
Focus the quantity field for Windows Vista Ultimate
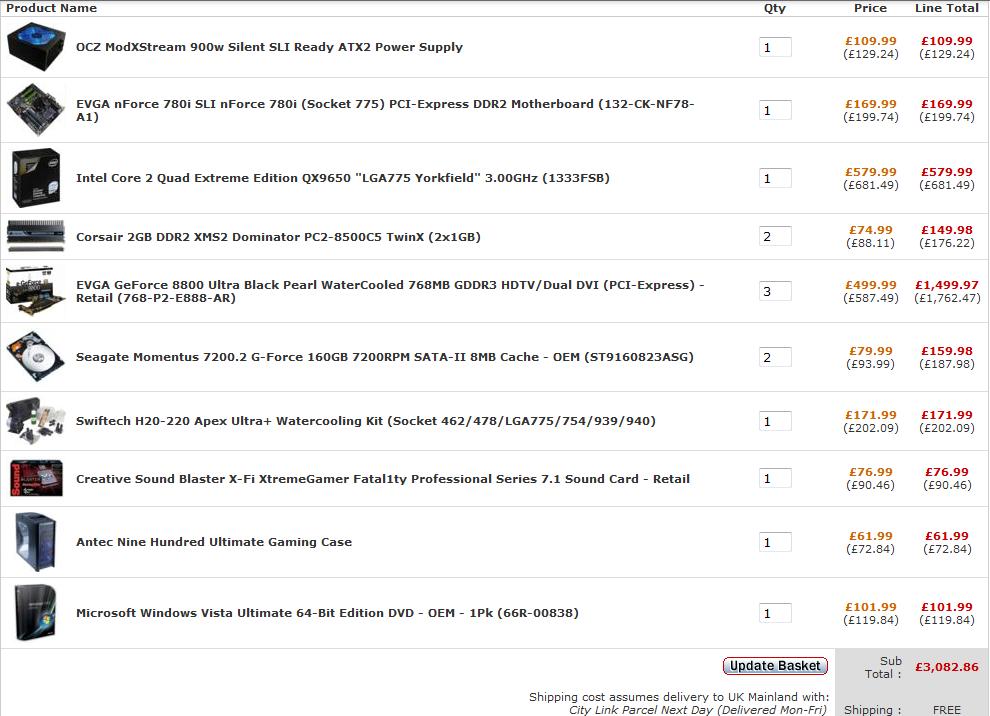coord(775,612)
